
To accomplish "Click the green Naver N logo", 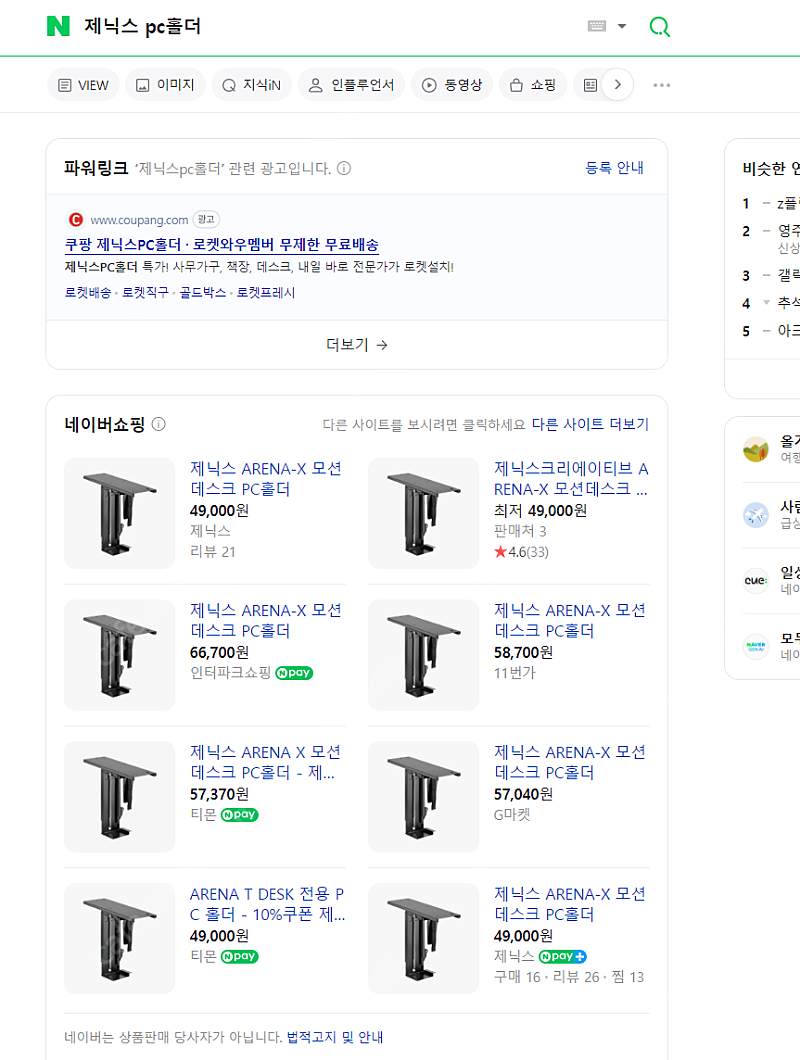I will click(58, 26).
